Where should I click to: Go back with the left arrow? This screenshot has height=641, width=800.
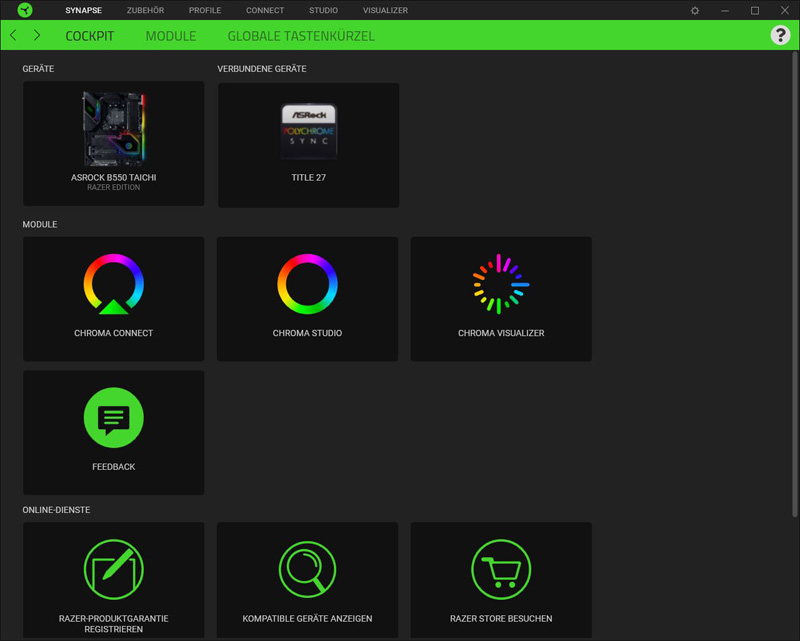13,35
